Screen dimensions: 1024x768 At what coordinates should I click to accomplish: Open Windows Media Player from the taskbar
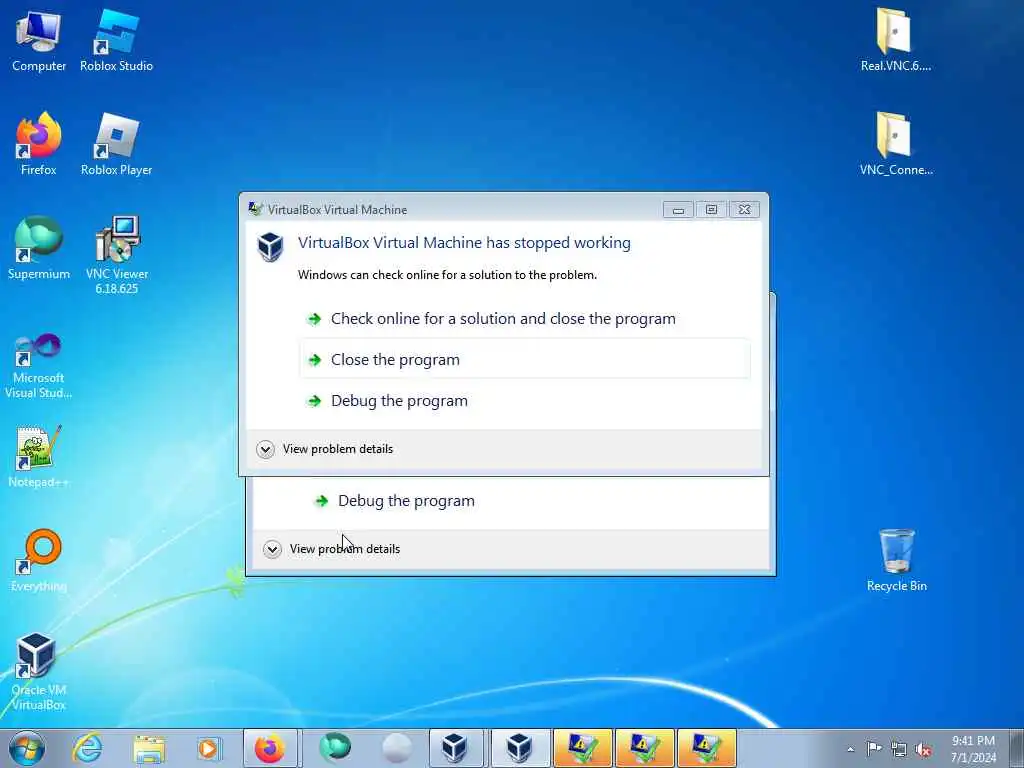click(x=209, y=748)
